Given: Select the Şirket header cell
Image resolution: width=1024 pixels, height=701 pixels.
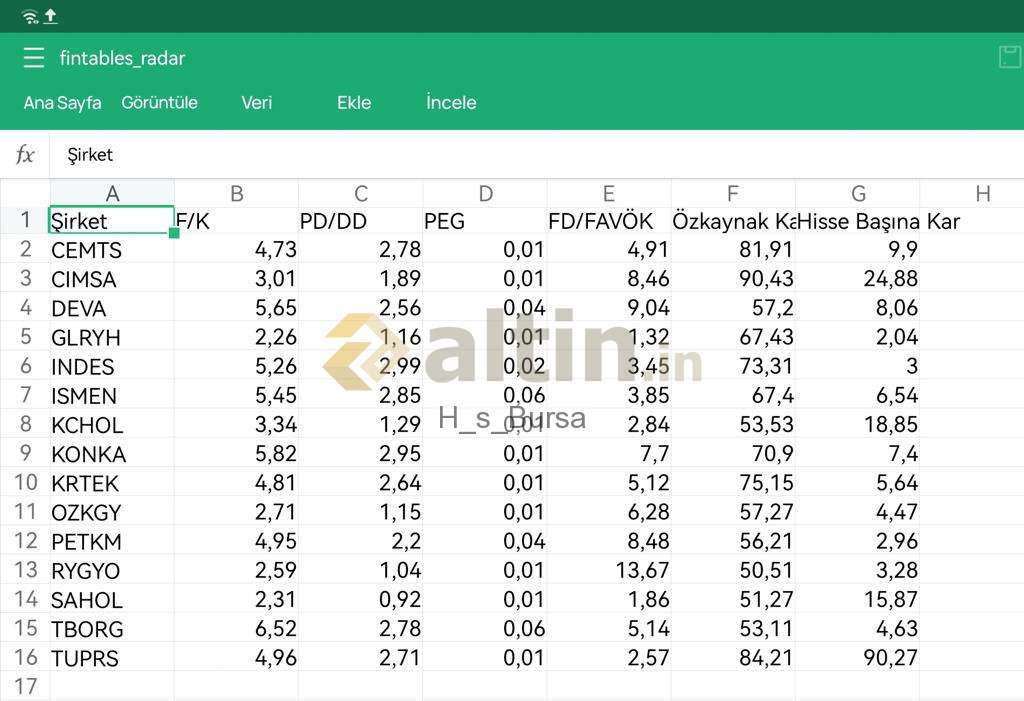Looking at the screenshot, I should pos(112,221).
